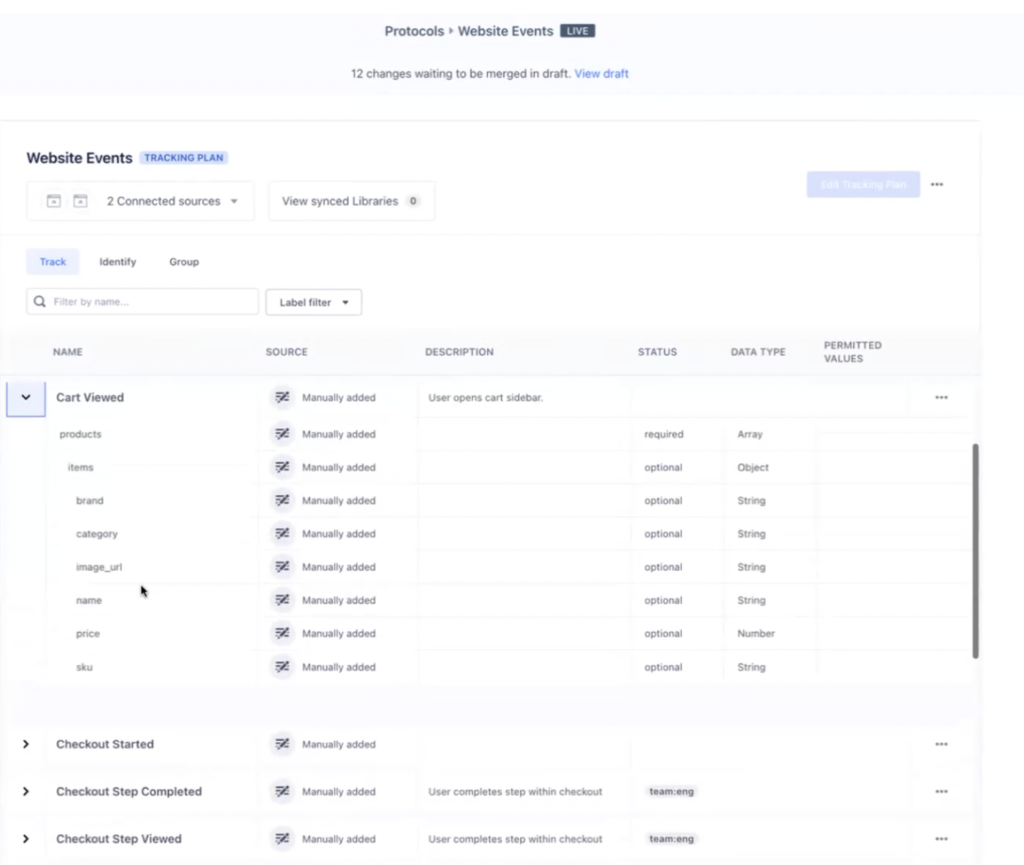Open the Label filter dropdown
The height and width of the screenshot is (865, 1024).
coord(313,301)
